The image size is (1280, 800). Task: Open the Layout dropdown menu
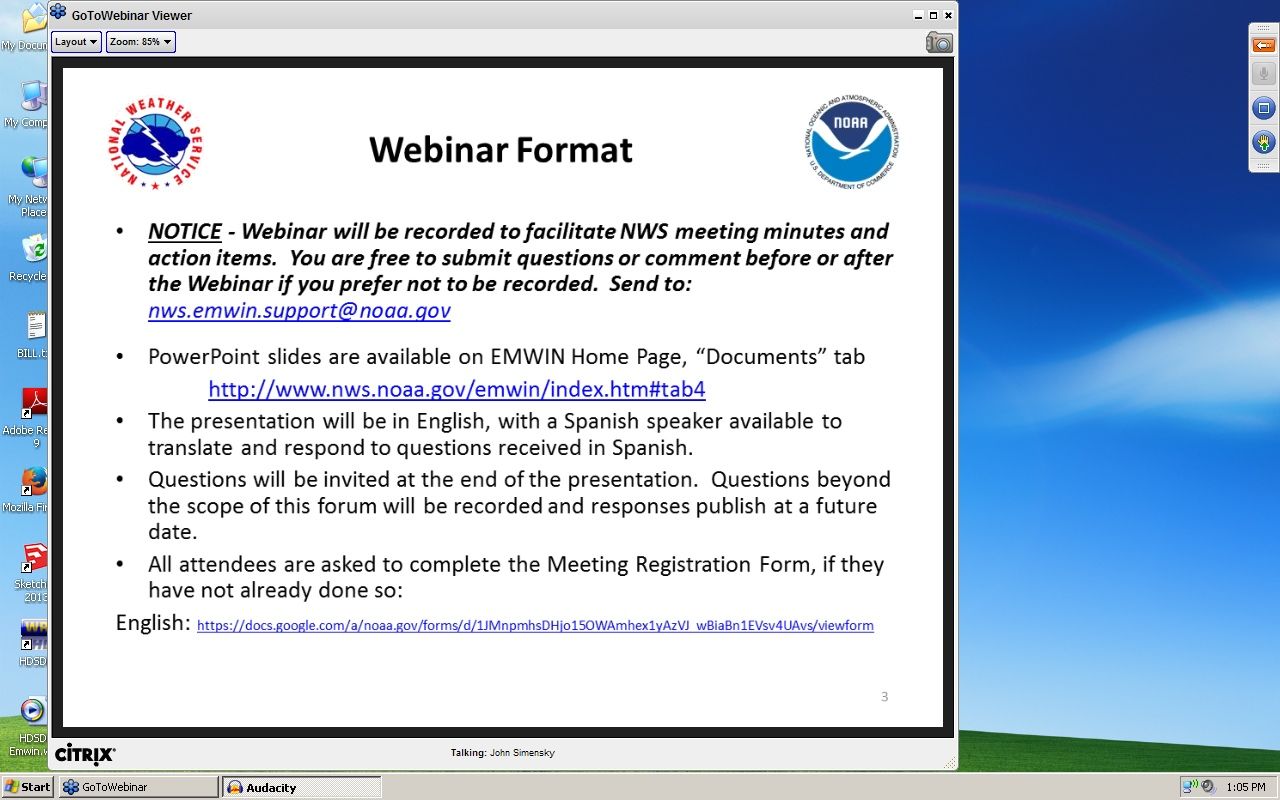[x=76, y=42]
